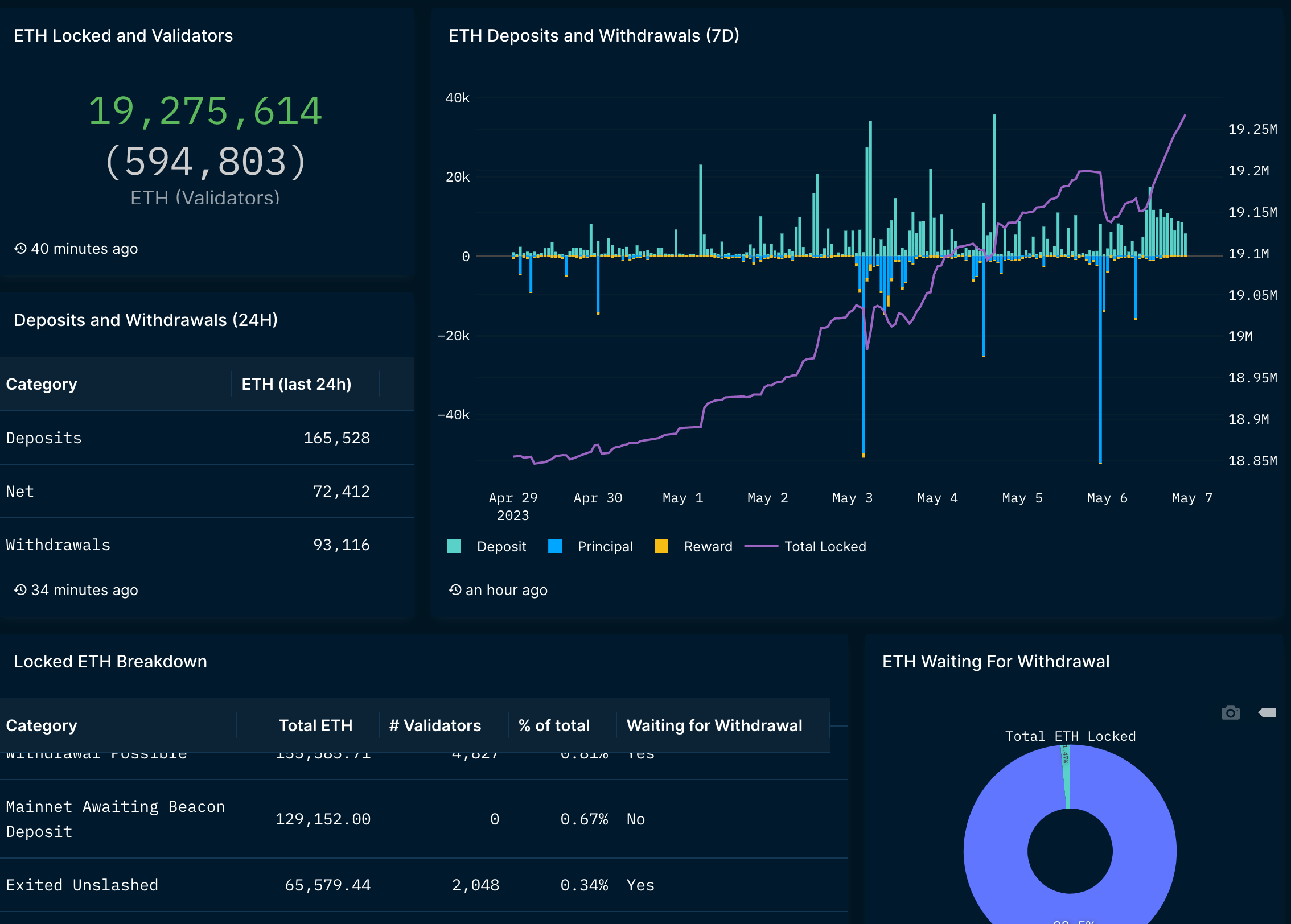Toggle the Deposit series in chart legend

coord(501,546)
